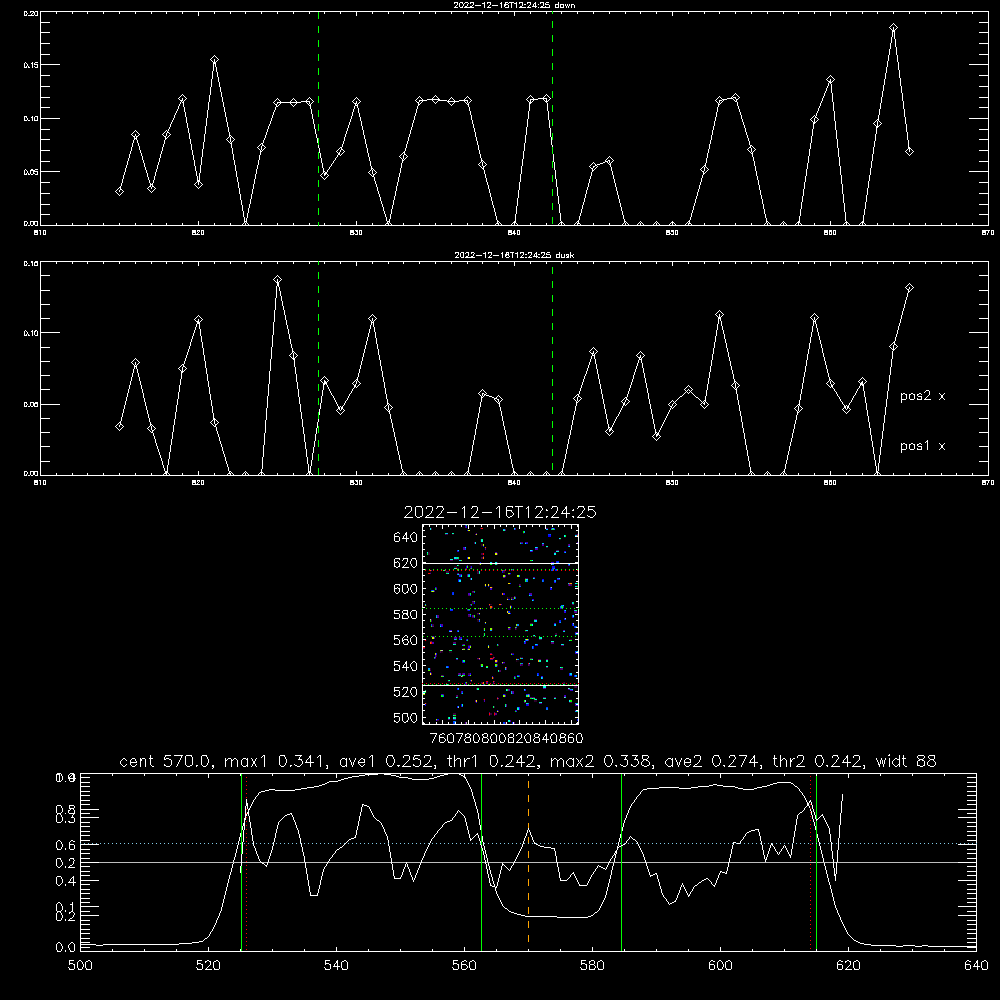Click the '540' x-axis label of bottom plot
Screen dimensions: 1000x1000
336,966
